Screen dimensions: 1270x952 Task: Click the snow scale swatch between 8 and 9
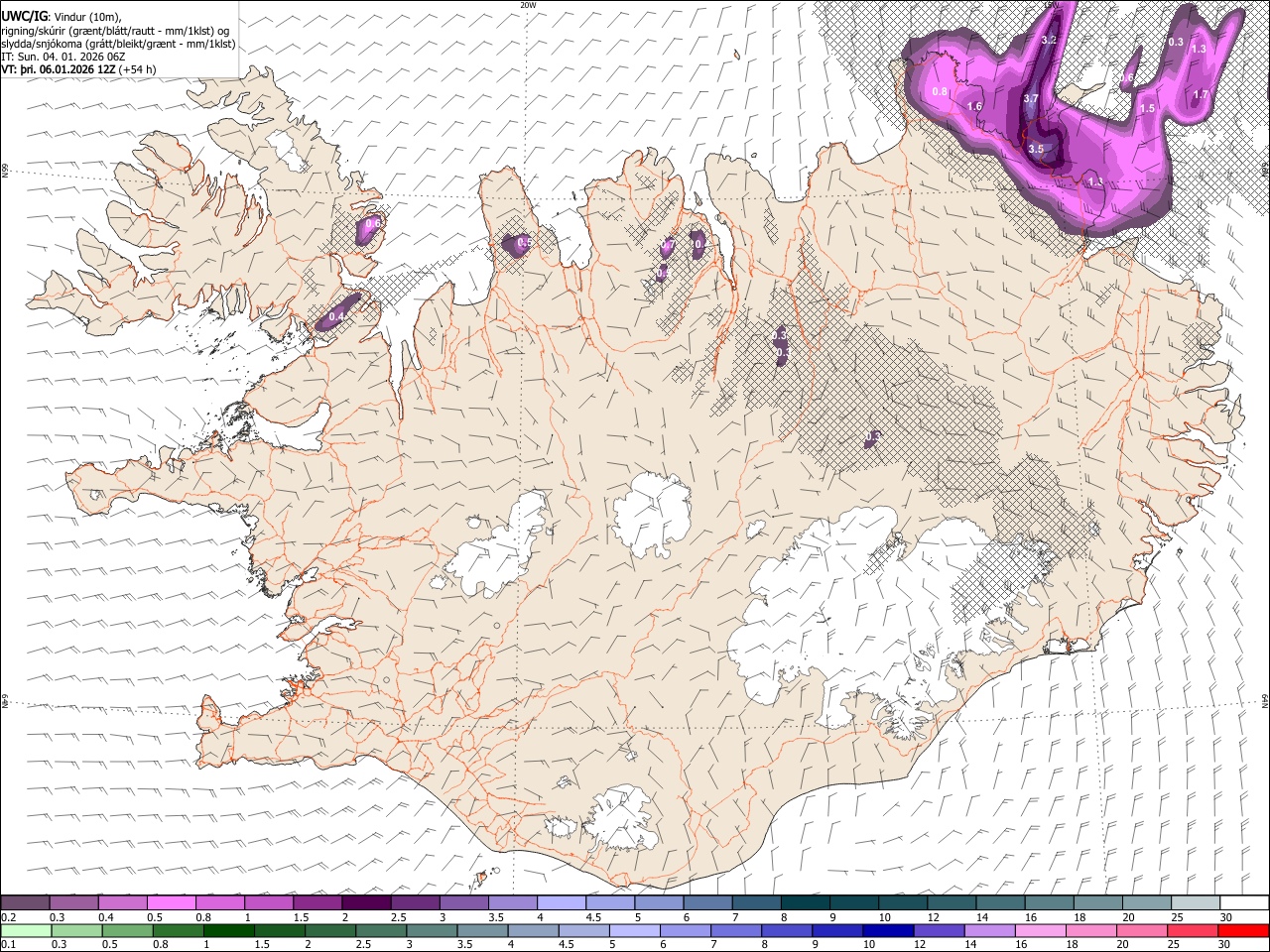pyautogui.click(x=806, y=902)
